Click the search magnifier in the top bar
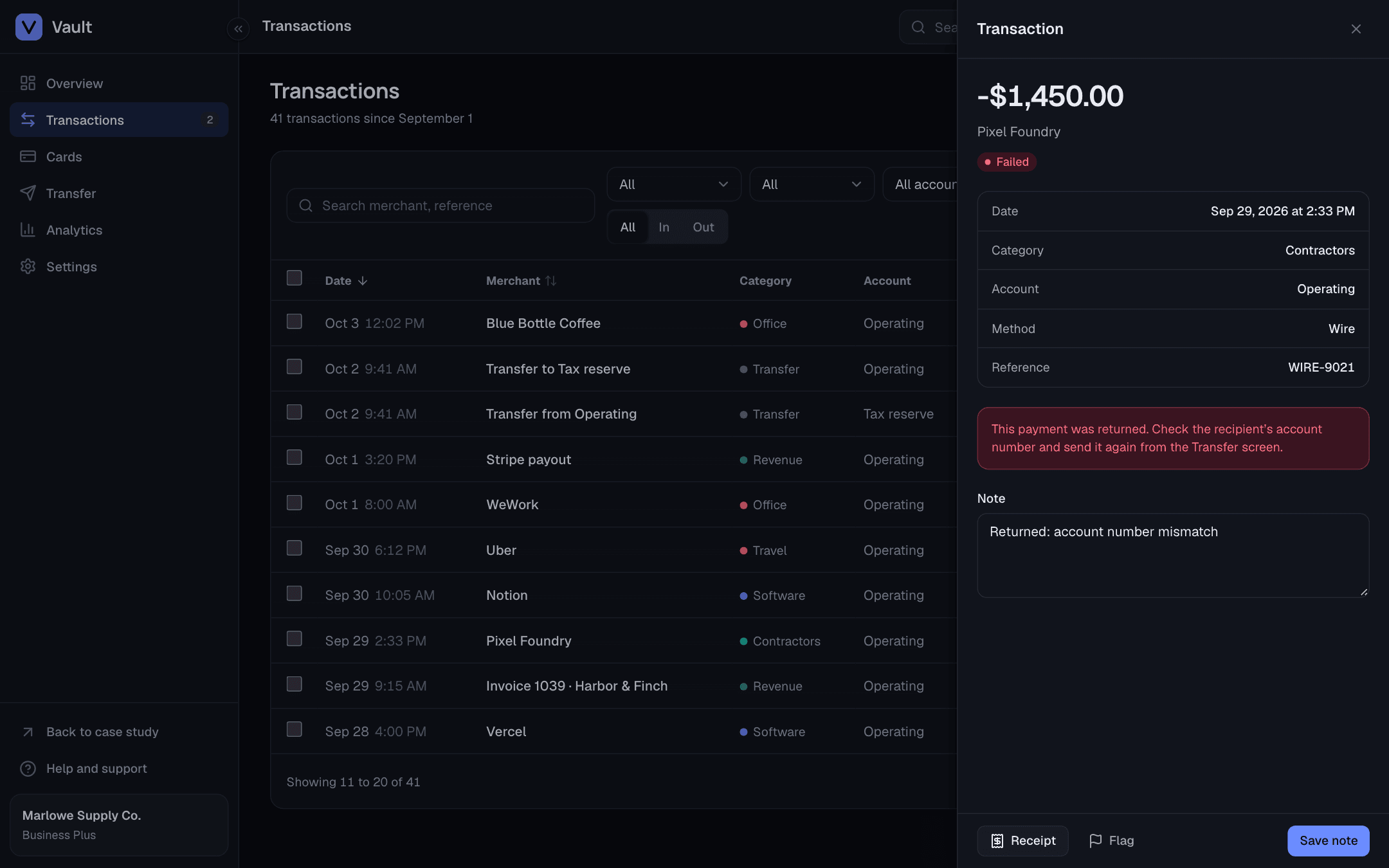1389x868 pixels. (x=918, y=27)
